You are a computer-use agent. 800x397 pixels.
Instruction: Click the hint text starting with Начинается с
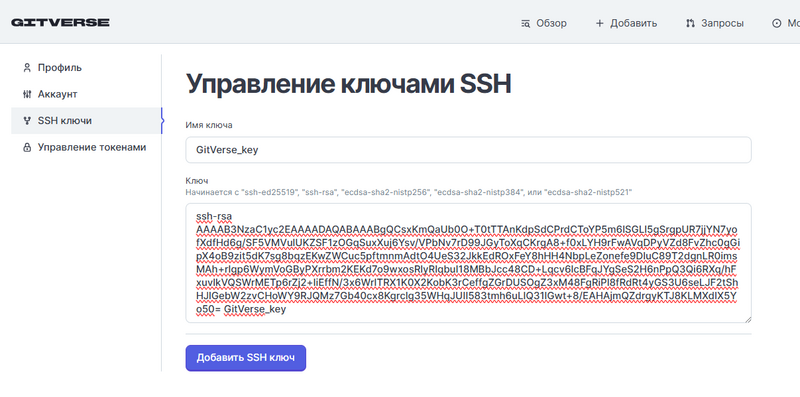[409, 192]
